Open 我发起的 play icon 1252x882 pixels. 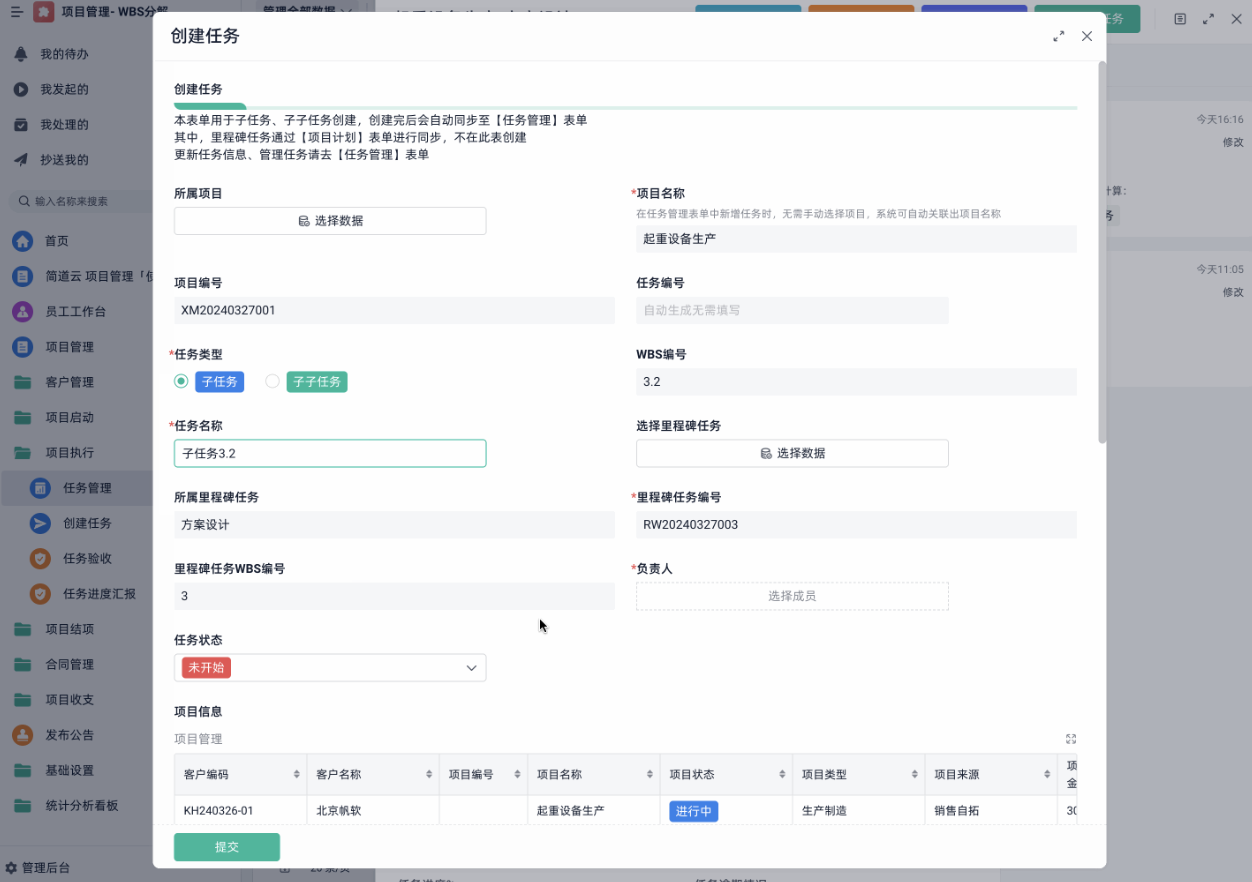pyautogui.click(x=20, y=89)
